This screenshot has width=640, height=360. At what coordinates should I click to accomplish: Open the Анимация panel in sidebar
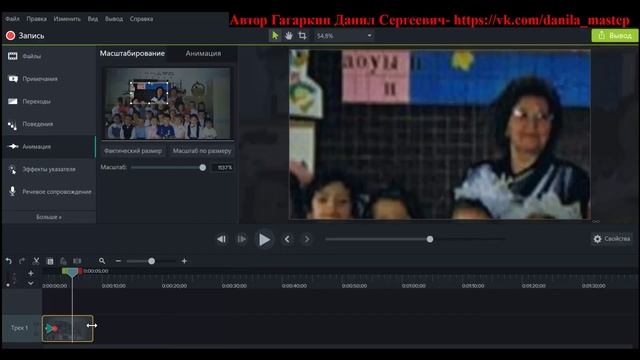coord(49,147)
